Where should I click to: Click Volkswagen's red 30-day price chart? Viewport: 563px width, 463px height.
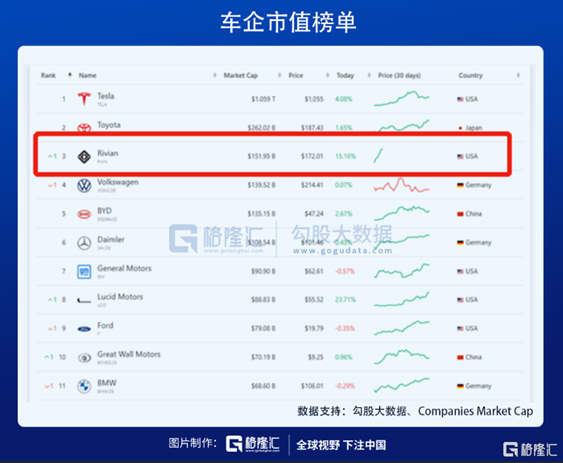401,185
